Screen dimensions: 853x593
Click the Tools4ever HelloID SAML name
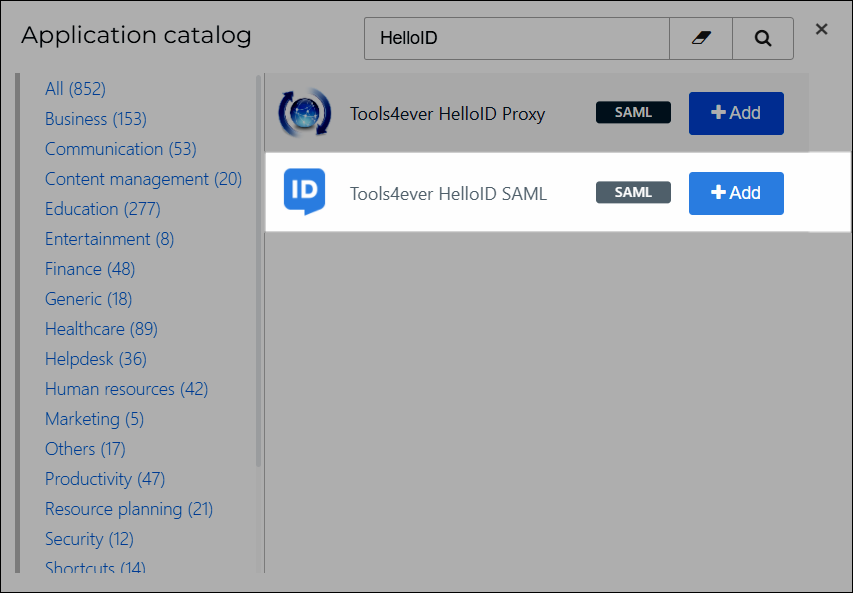tap(448, 194)
